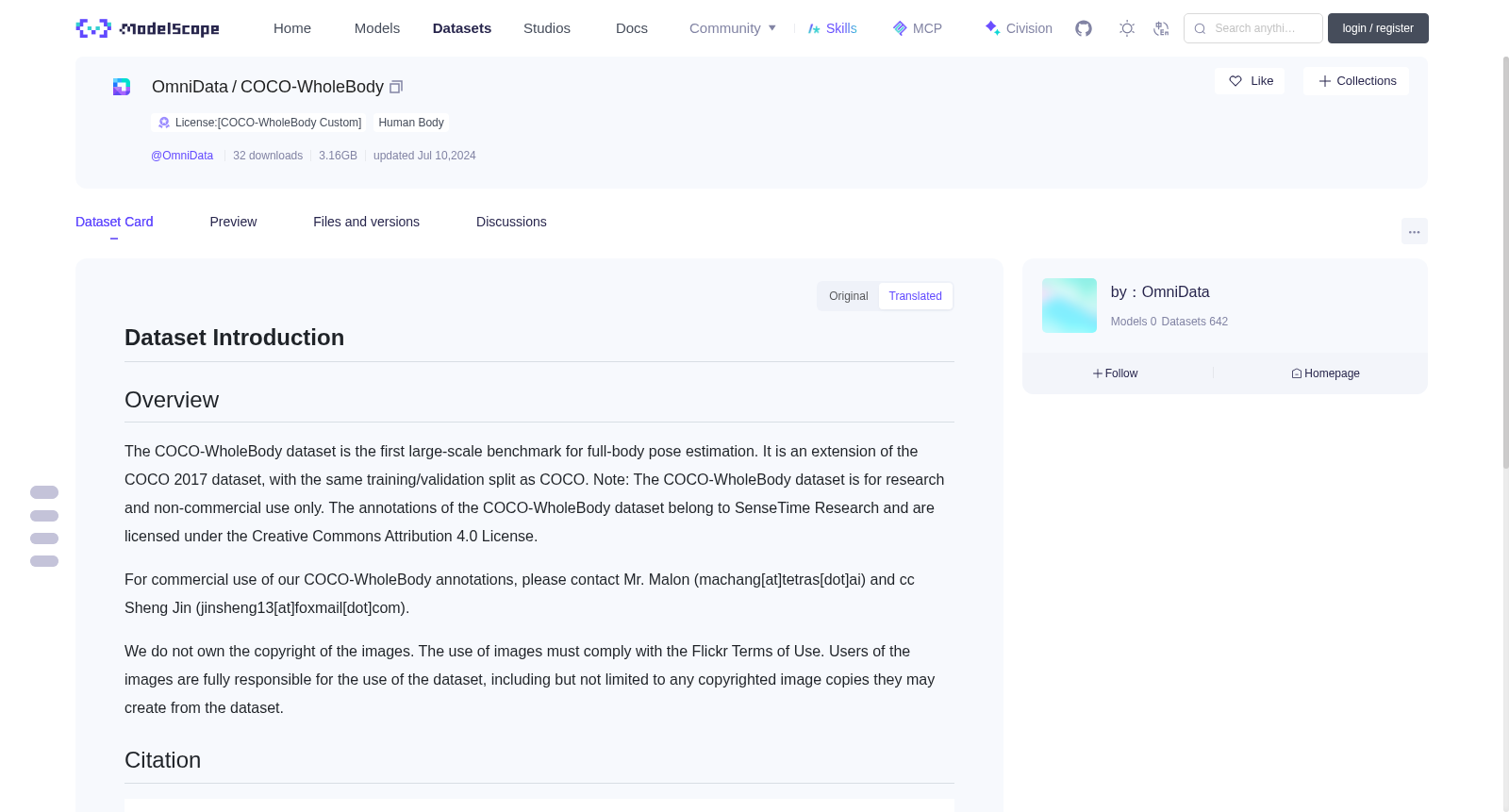Click the heart Like button
1509x812 pixels.
pyautogui.click(x=1250, y=81)
